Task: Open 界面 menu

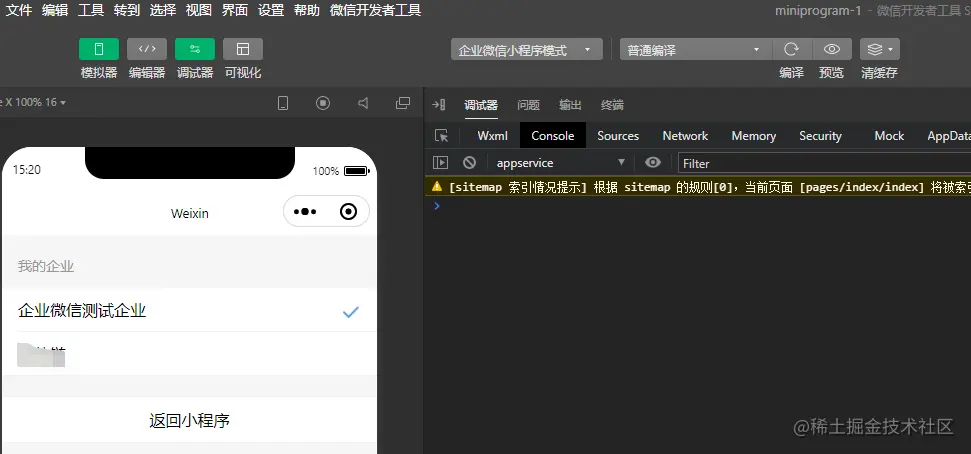Action: tap(235, 10)
